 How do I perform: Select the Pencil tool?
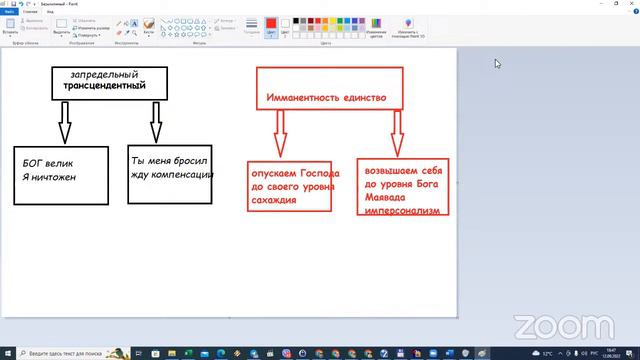click(x=119, y=24)
